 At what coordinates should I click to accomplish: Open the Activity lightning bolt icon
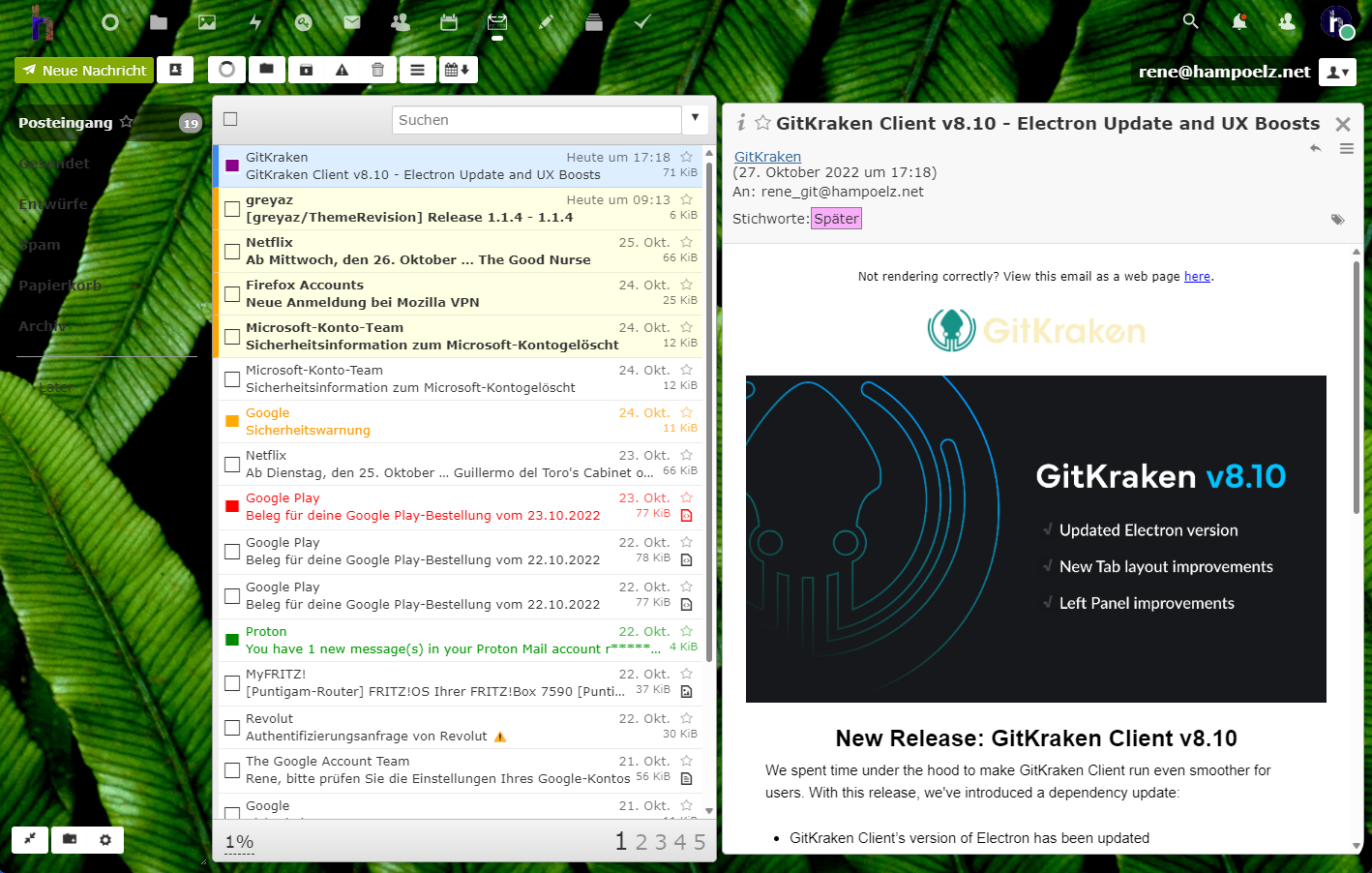pyautogui.click(x=255, y=22)
